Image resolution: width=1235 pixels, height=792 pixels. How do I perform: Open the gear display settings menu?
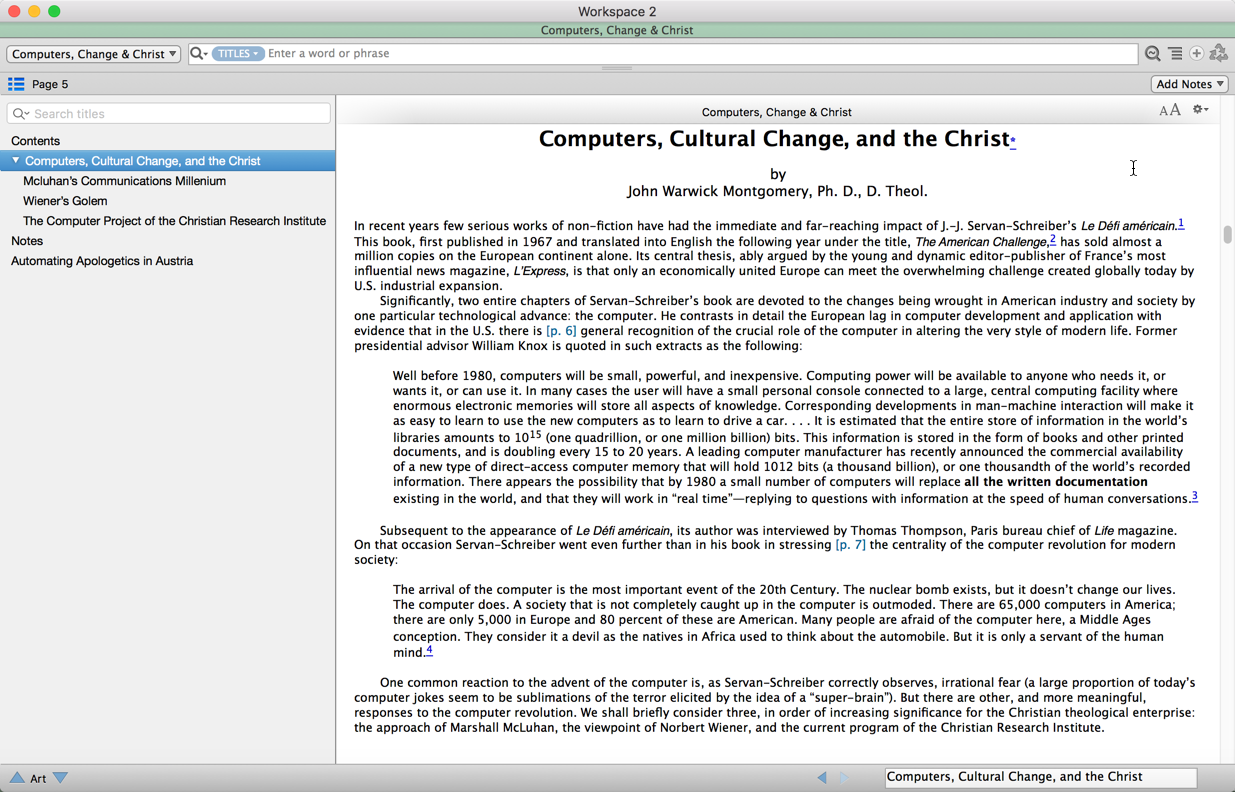coord(1200,110)
